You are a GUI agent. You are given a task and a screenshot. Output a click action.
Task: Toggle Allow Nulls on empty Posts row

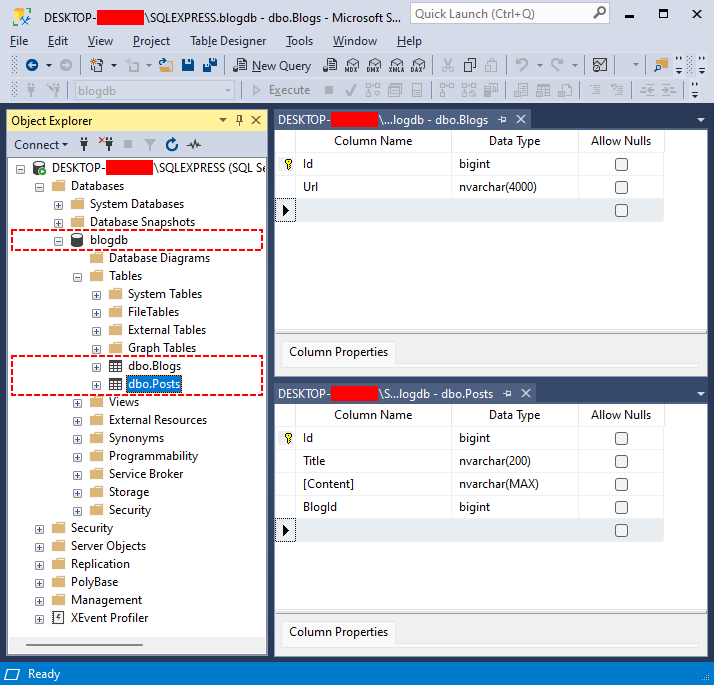[x=621, y=530]
